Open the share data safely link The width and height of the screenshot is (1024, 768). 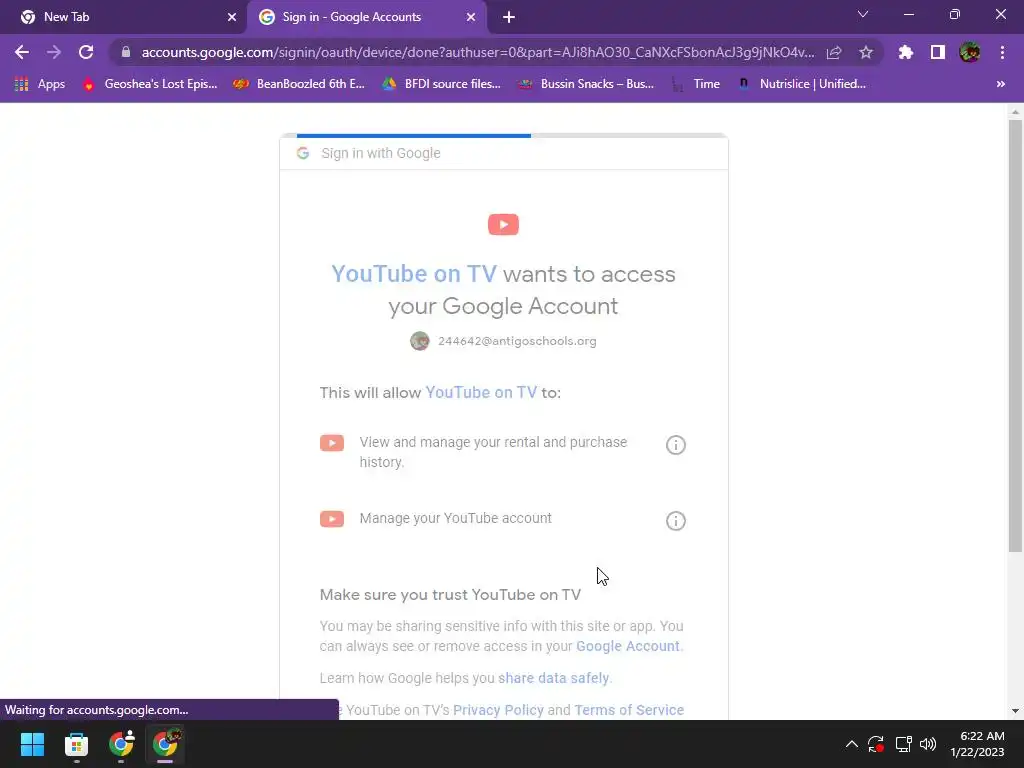pos(553,678)
